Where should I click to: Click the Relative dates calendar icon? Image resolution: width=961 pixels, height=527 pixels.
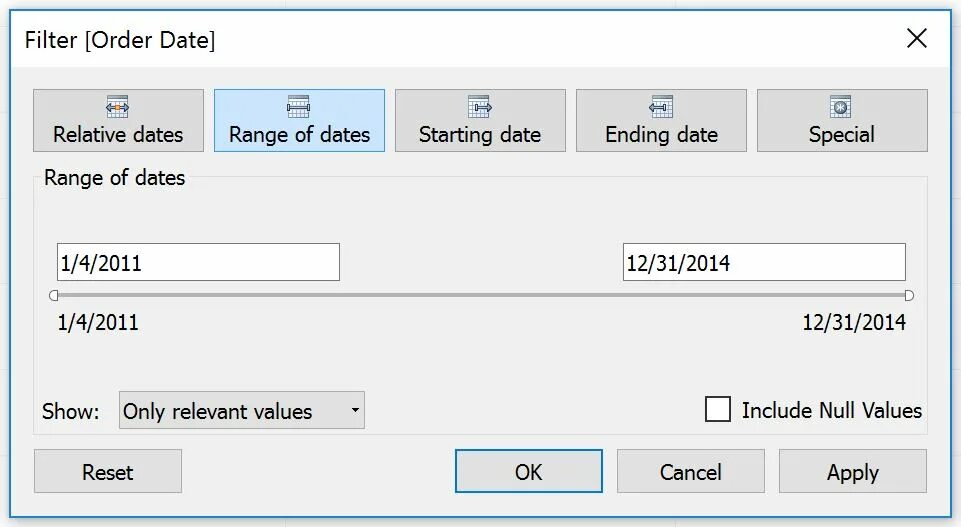tap(118, 107)
